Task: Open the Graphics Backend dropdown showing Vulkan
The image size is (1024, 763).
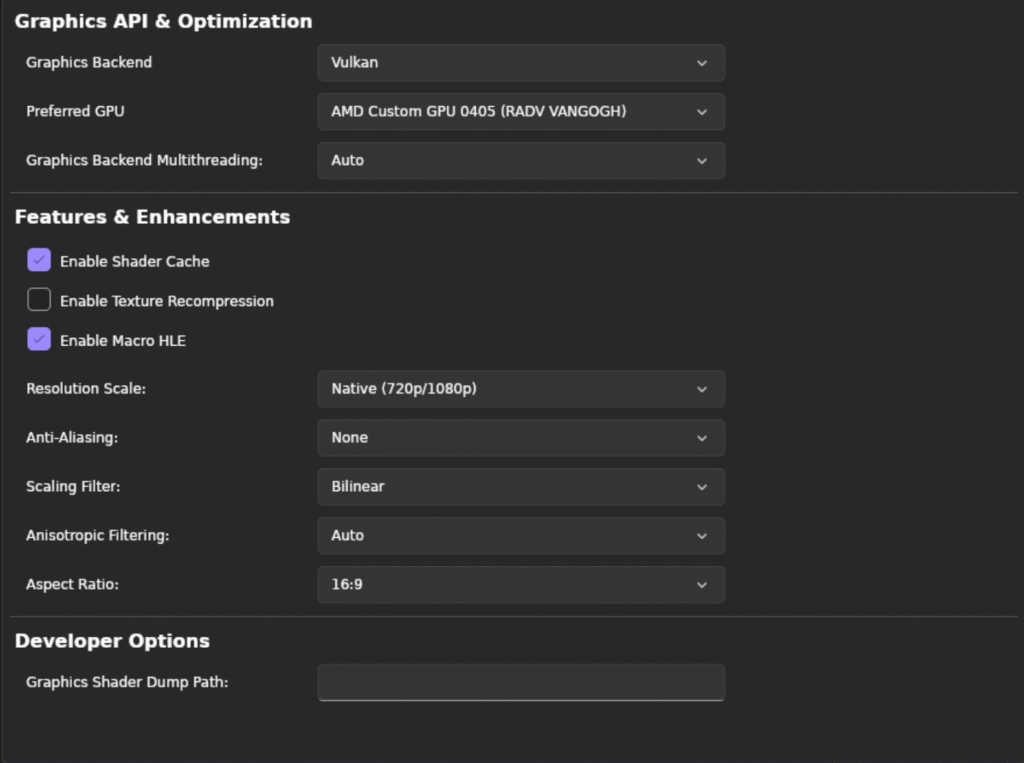Action: [520, 63]
